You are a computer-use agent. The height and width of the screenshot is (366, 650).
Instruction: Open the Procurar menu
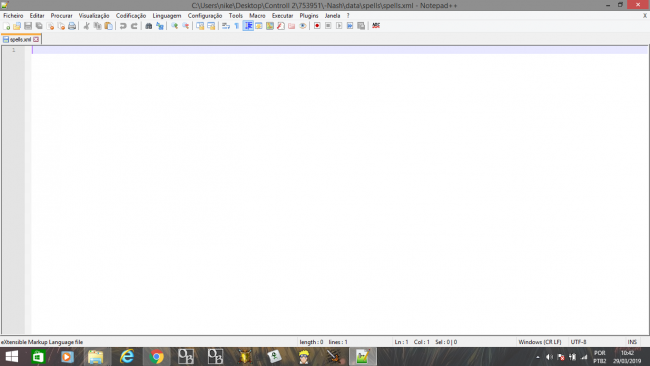tap(61, 16)
